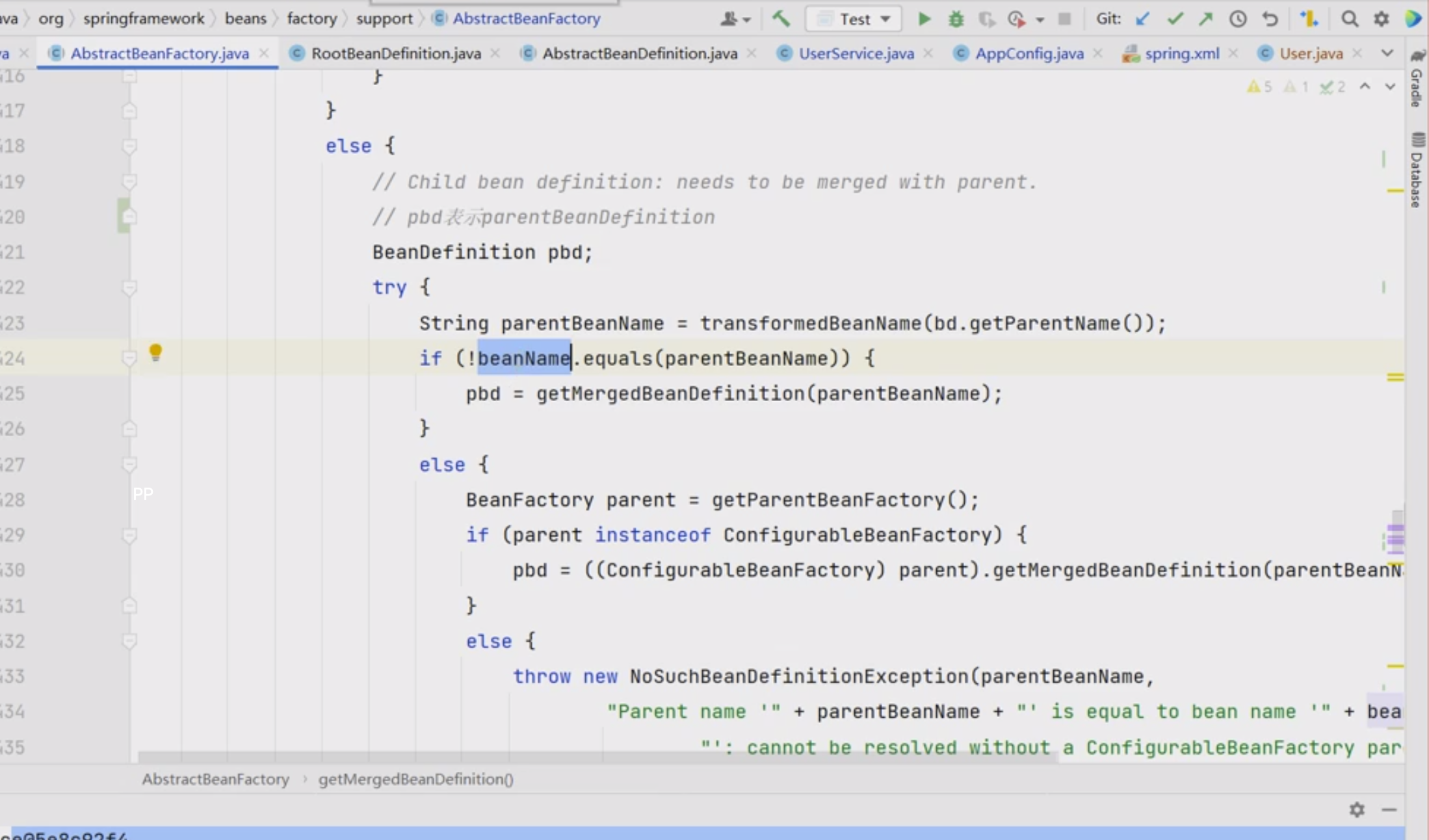Switch to RootBeanDefinition.java tab
Viewport: 1429px width, 840px height.
pyautogui.click(x=395, y=53)
